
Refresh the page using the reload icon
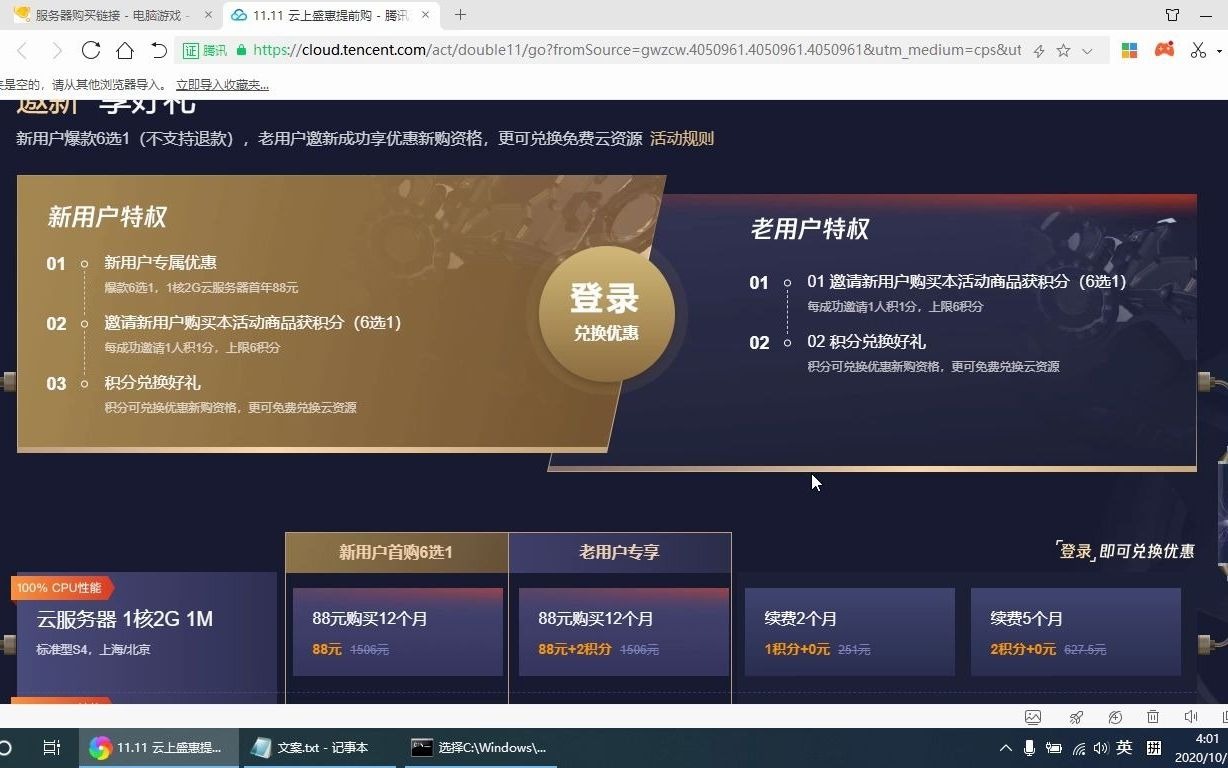click(x=91, y=50)
